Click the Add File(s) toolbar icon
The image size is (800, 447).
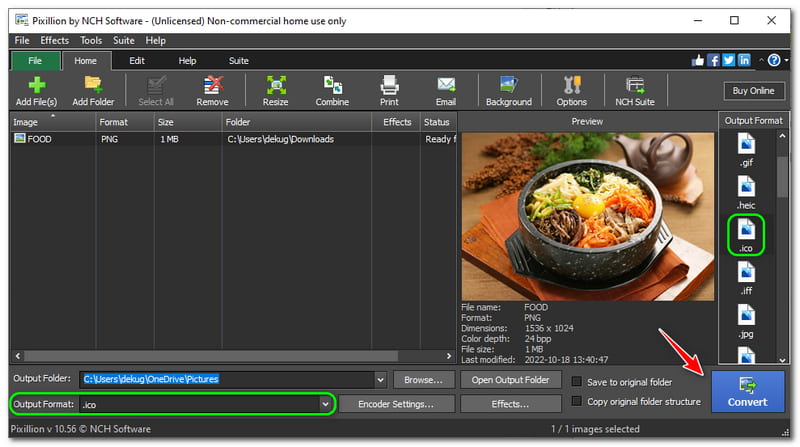click(x=36, y=90)
